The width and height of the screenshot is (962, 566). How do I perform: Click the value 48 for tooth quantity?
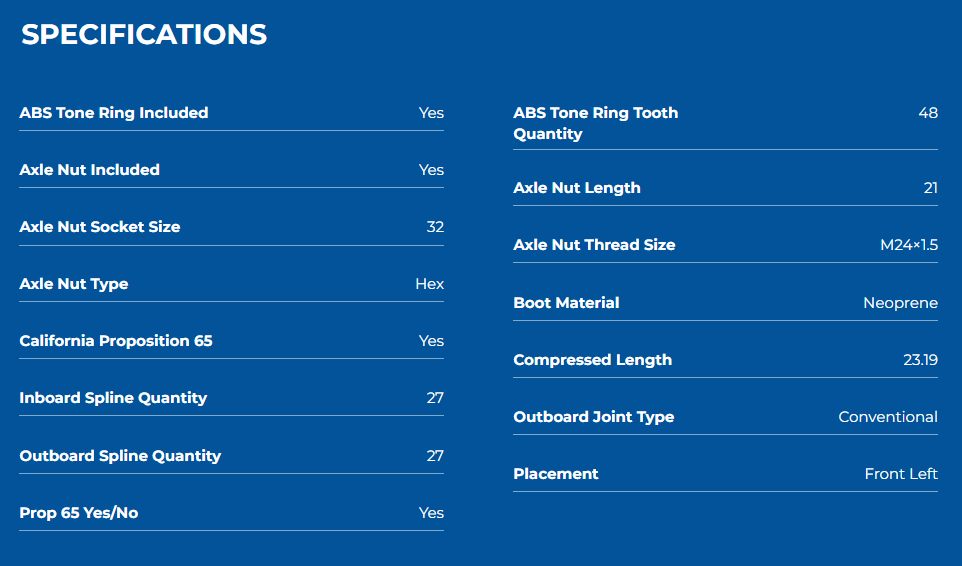click(928, 113)
